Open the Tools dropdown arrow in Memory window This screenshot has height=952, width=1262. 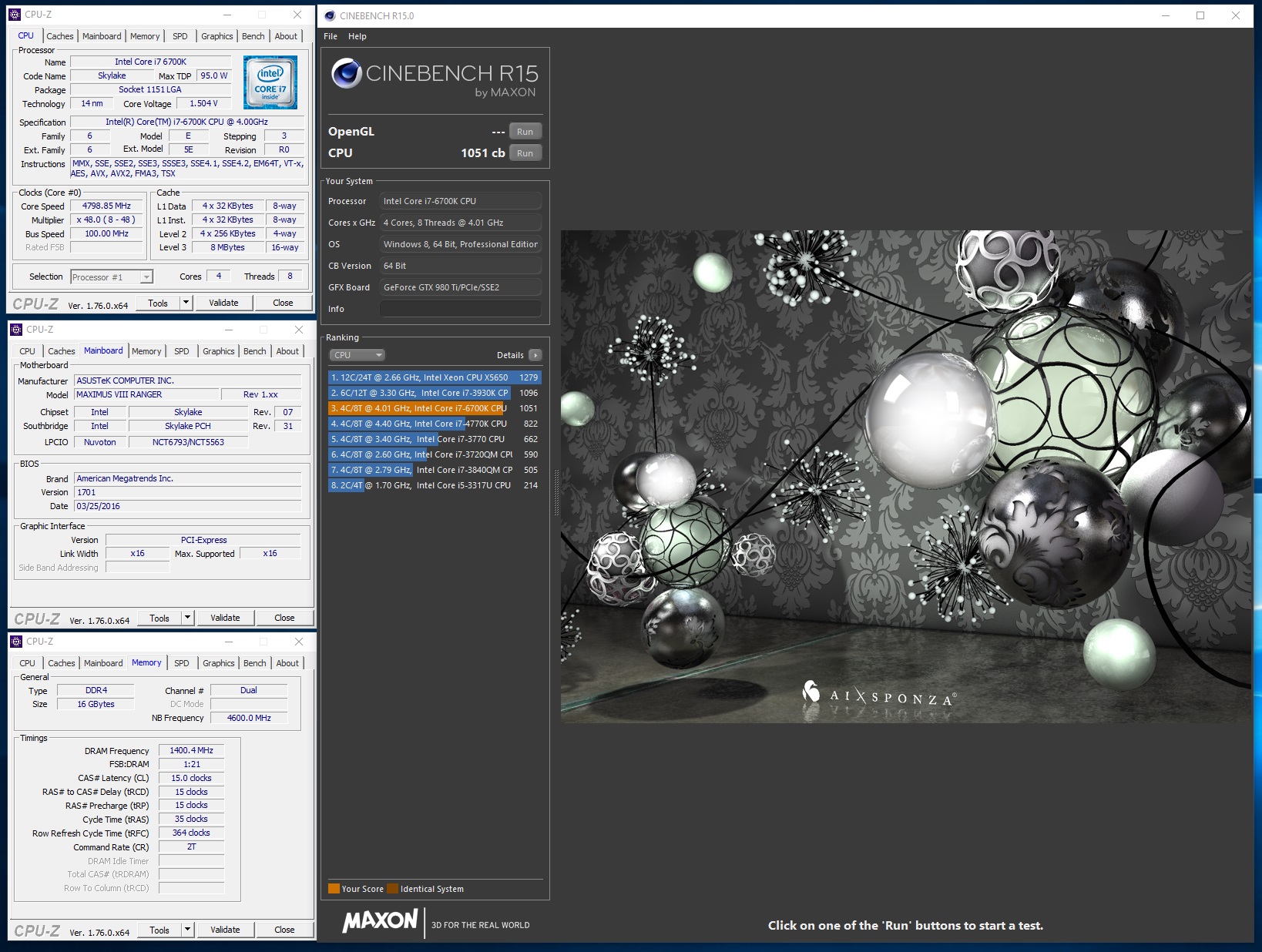tap(187, 930)
